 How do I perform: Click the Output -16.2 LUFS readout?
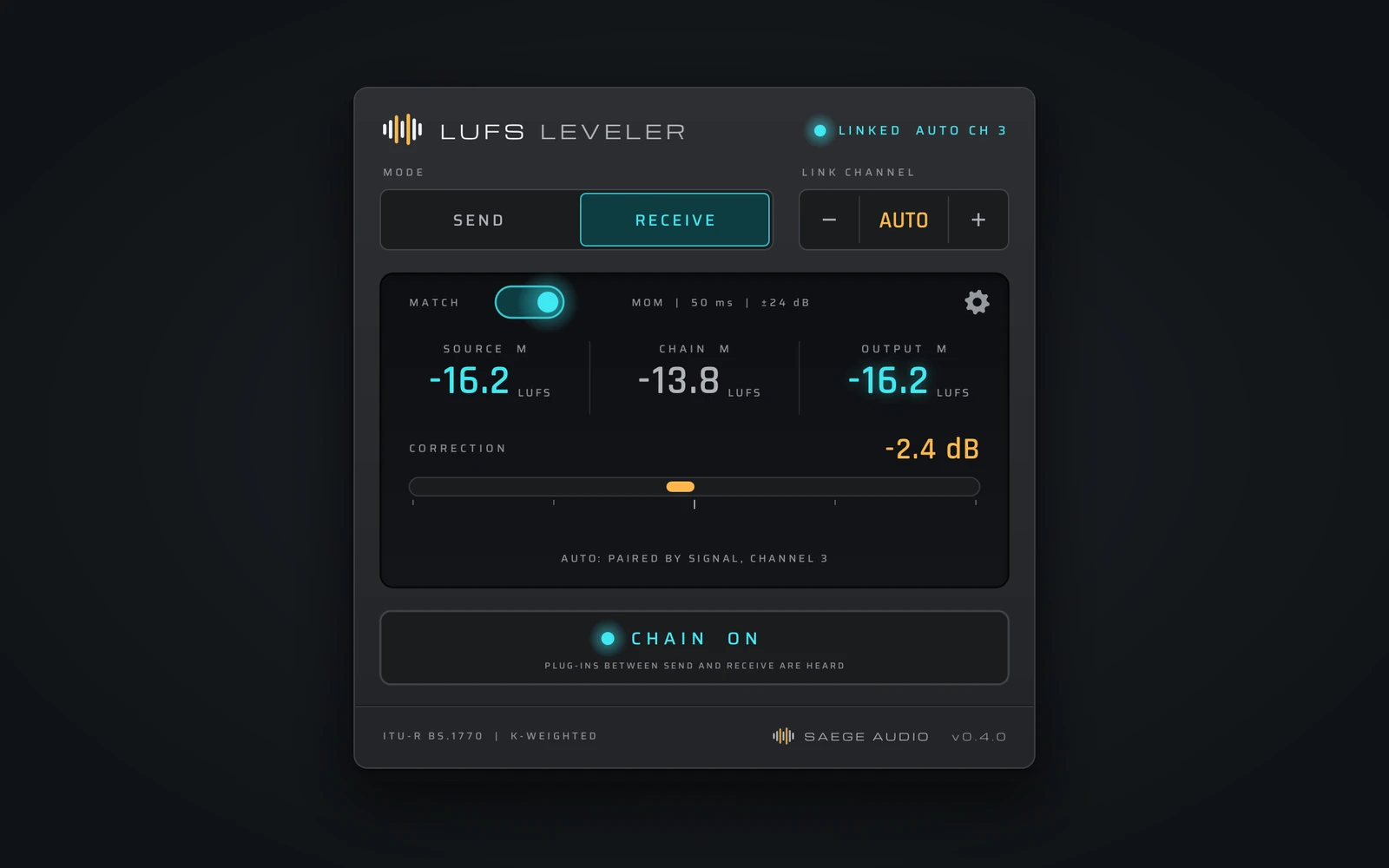[908, 380]
